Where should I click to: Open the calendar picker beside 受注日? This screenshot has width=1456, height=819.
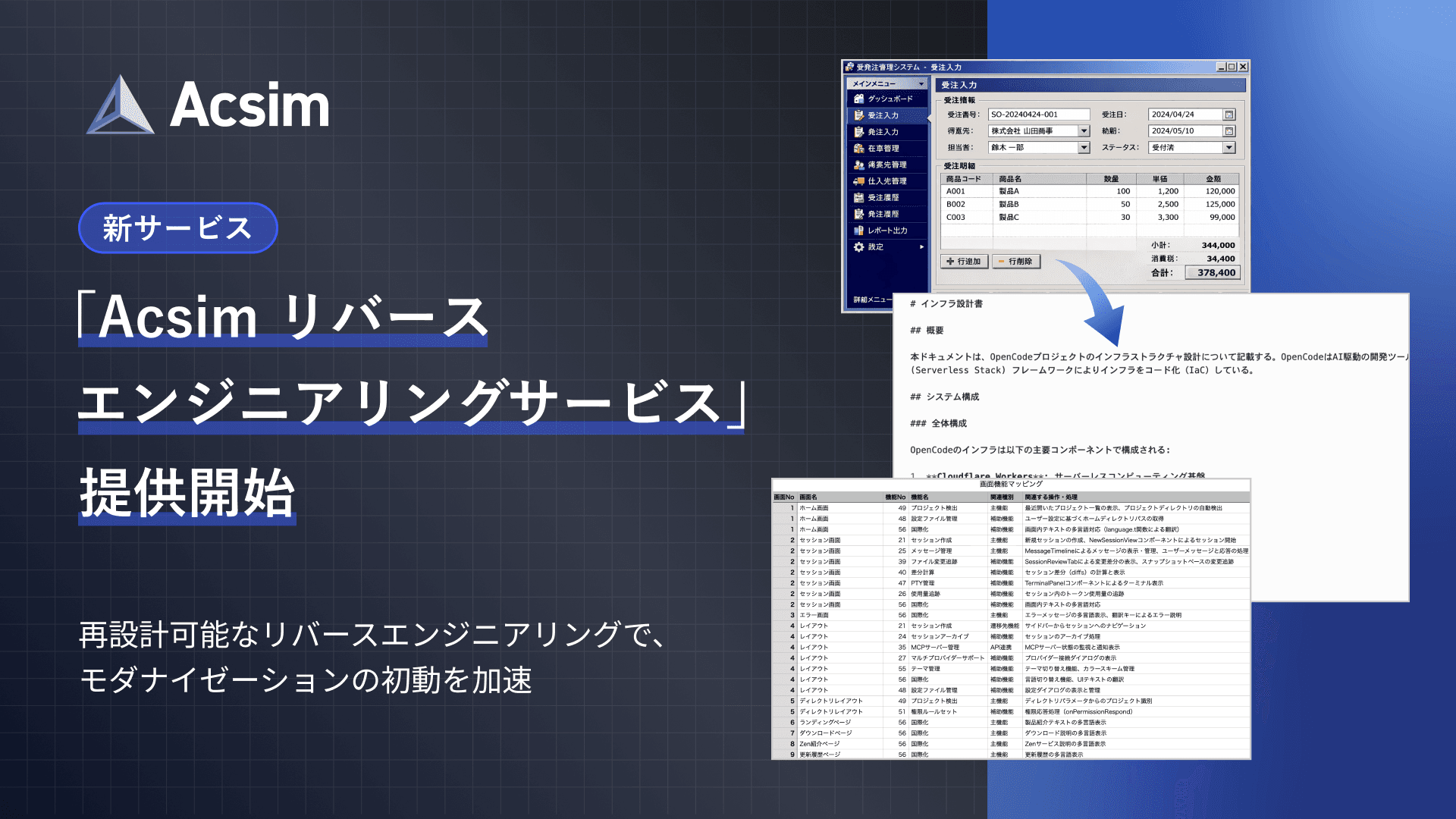coord(1230,114)
